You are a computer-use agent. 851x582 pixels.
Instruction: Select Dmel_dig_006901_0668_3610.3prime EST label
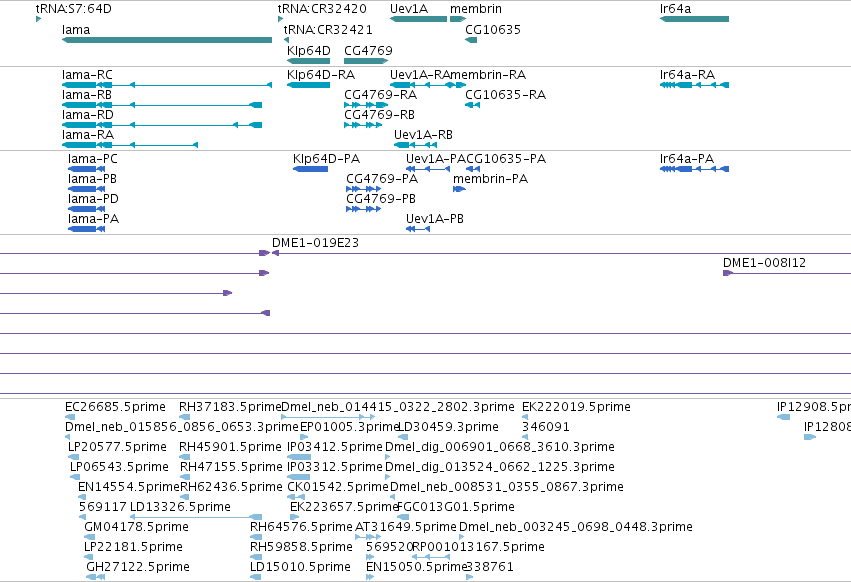coord(500,447)
